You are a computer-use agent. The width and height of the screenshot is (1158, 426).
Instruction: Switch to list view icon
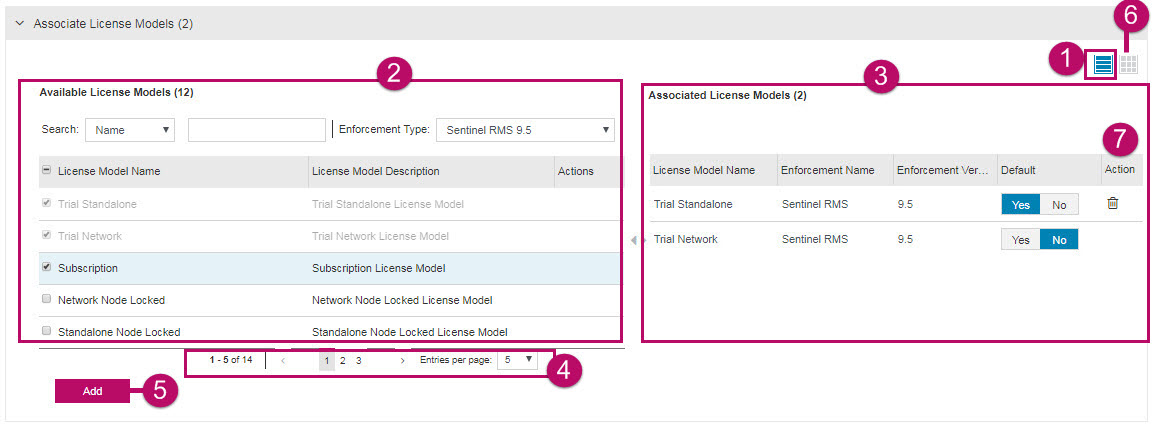tap(1103, 65)
